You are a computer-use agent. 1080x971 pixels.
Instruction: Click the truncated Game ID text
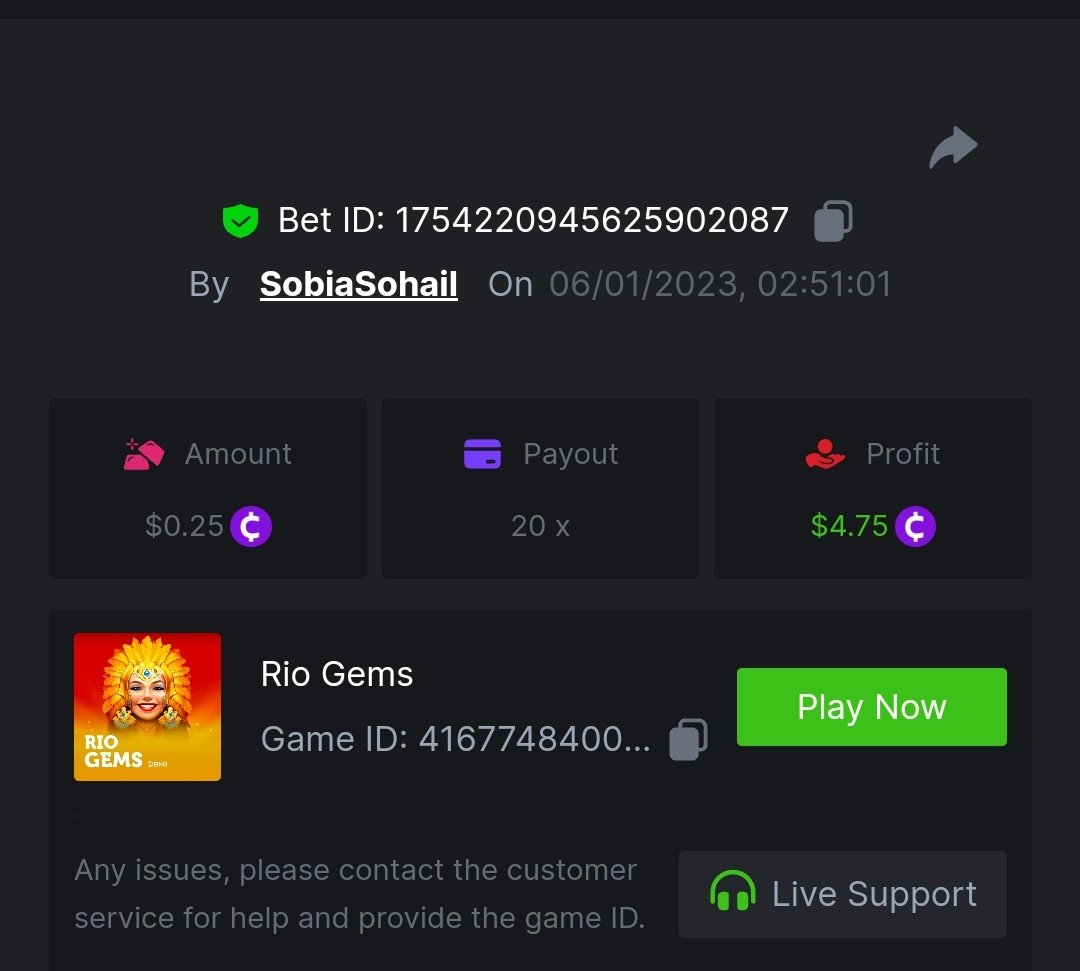coord(455,740)
